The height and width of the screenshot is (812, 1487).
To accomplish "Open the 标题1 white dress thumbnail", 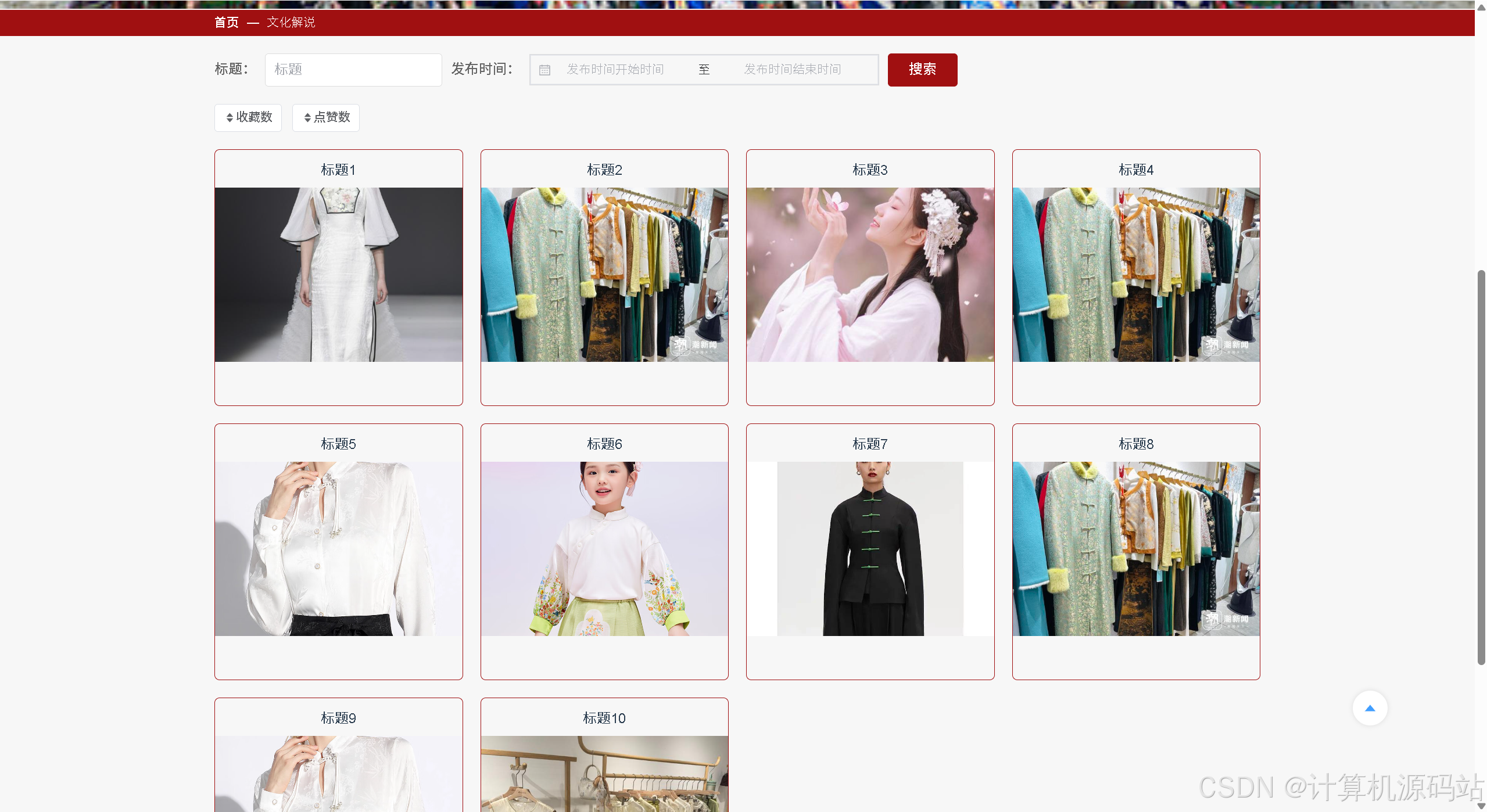I will [x=339, y=274].
